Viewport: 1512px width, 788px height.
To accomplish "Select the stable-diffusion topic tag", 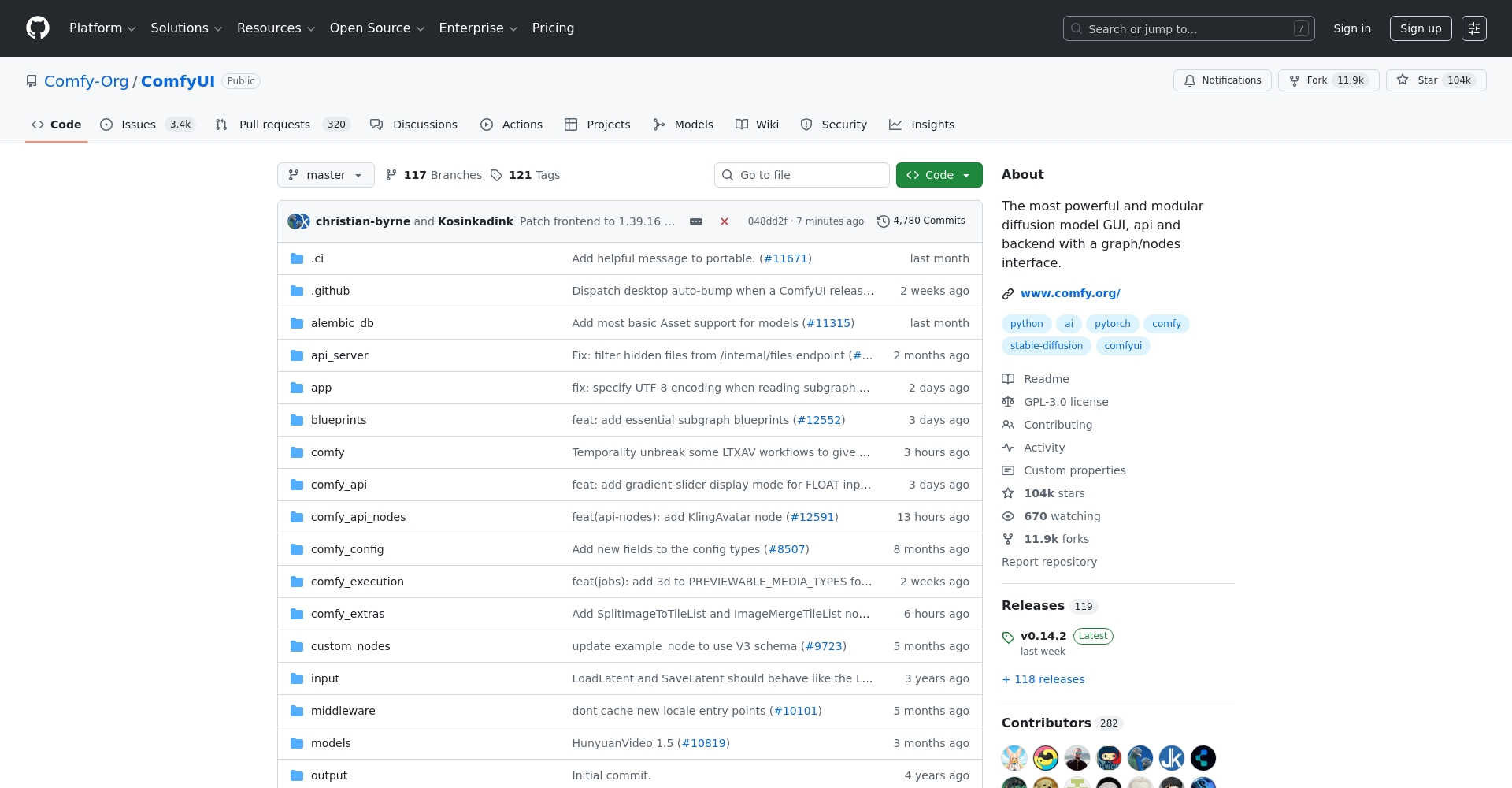I will pos(1046,346).
